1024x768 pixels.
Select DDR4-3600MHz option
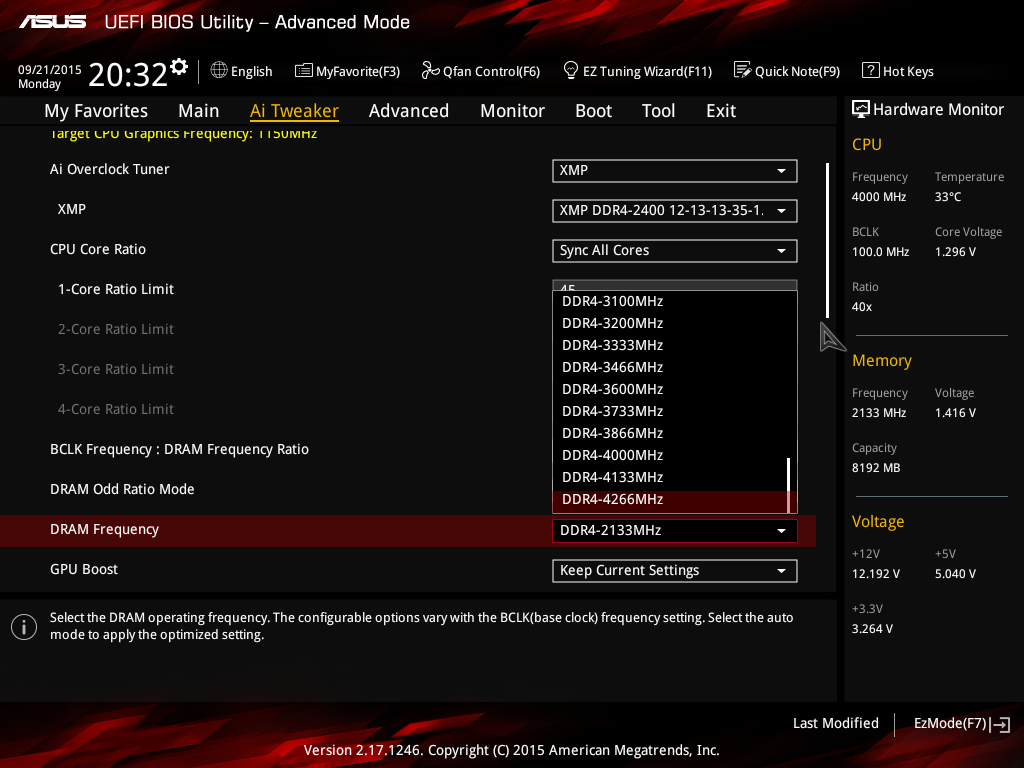[x=670, y=389]
